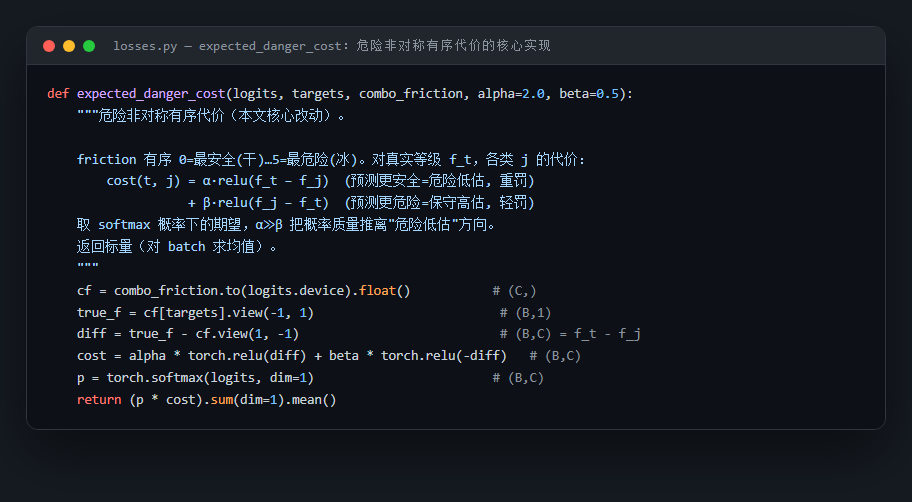912x502 pixels.
Task: Click the function name expected_danger_cost in def line
Action: (x=151, y=94)
